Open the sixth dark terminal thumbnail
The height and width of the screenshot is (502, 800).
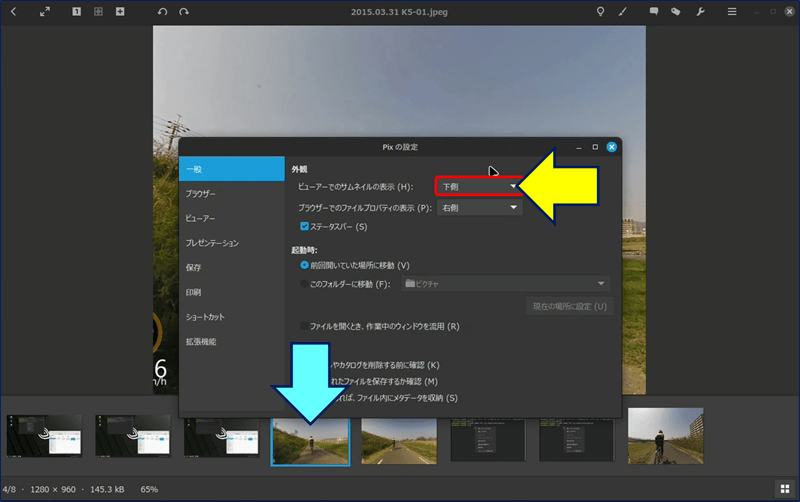[x=488, y=440]
